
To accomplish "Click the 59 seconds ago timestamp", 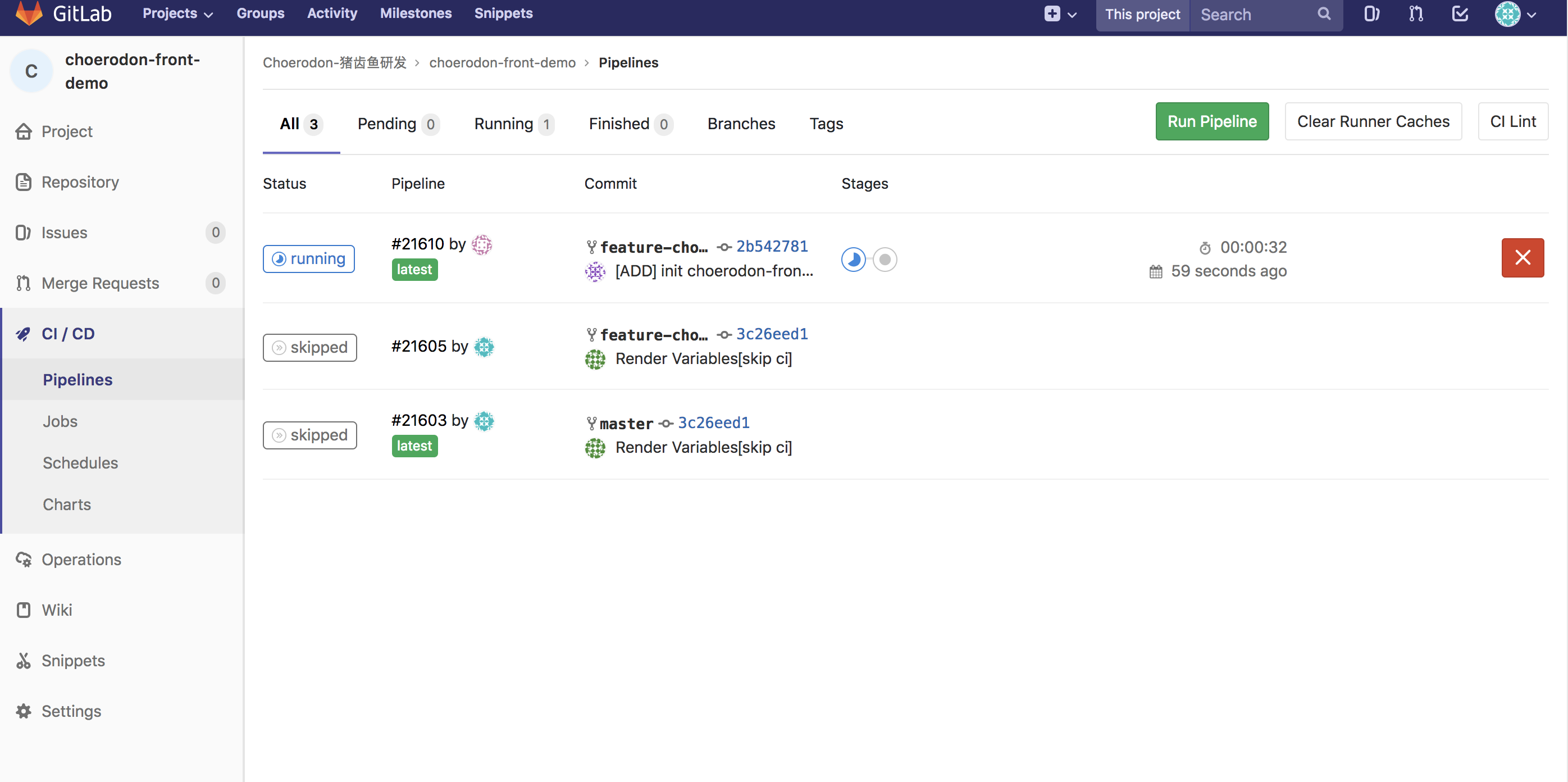I will (1228, 270).
